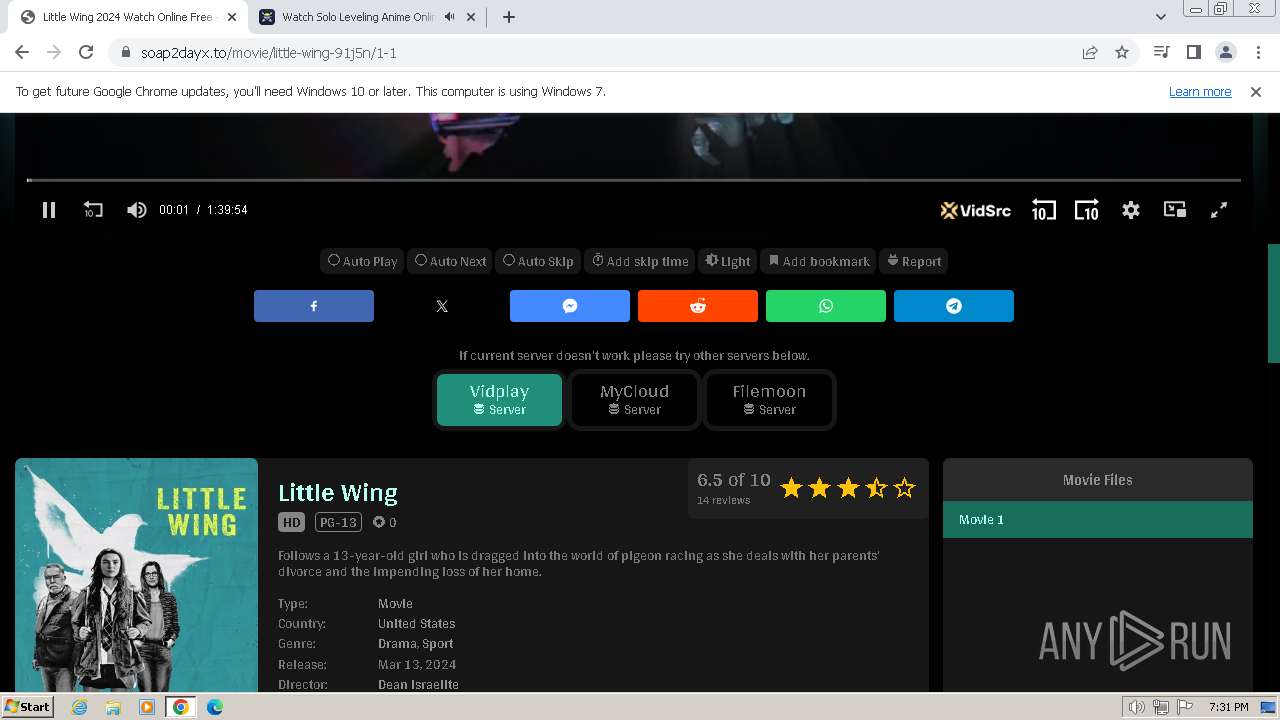Click the PG-13 rating badge
The height and width of the screenshot is (720, 1280).
tap(337, 522)
